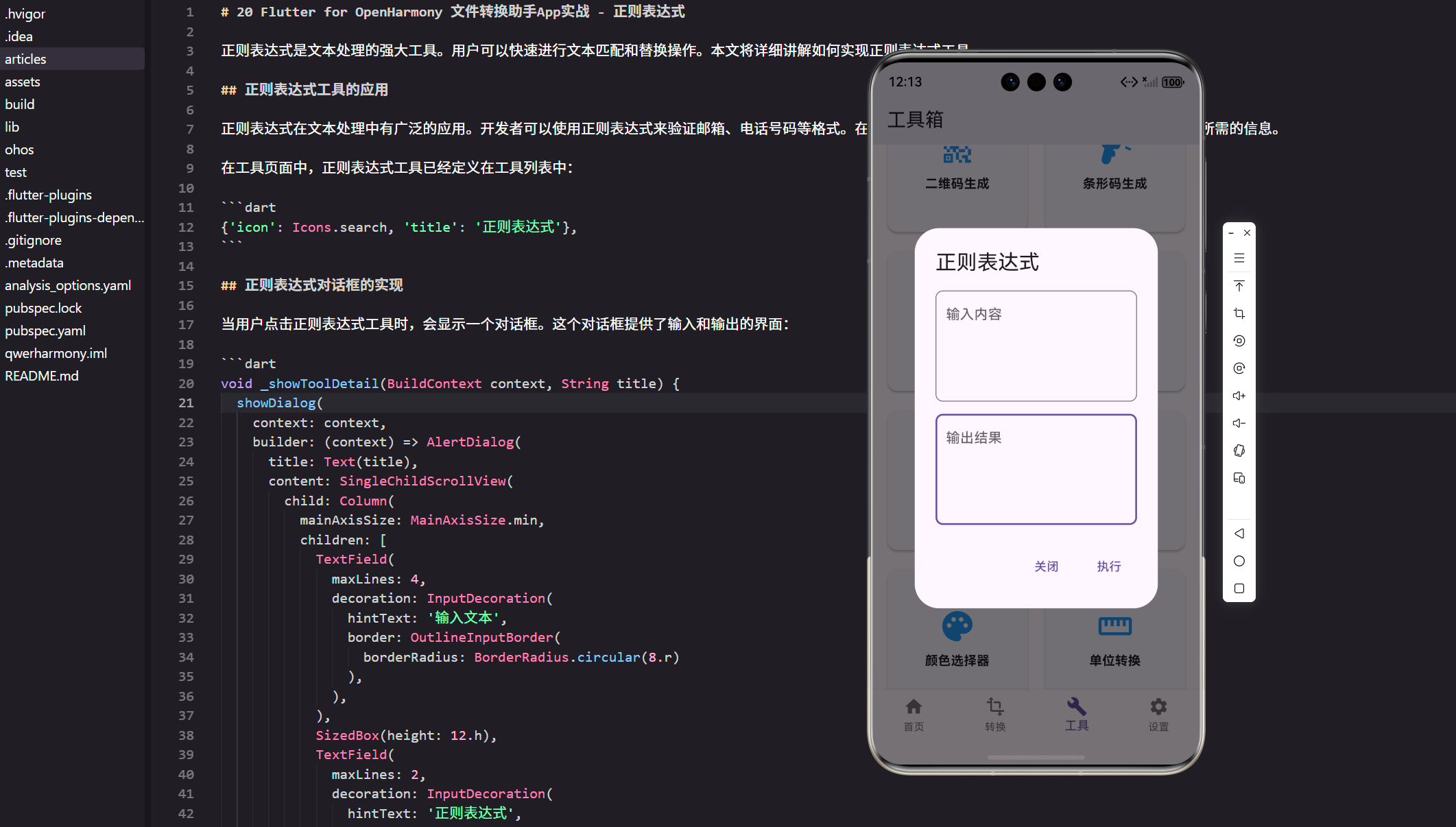Open the 颜色选择器 color picker palette
The width and height of the screenshot is (1456, 827).
956,638
